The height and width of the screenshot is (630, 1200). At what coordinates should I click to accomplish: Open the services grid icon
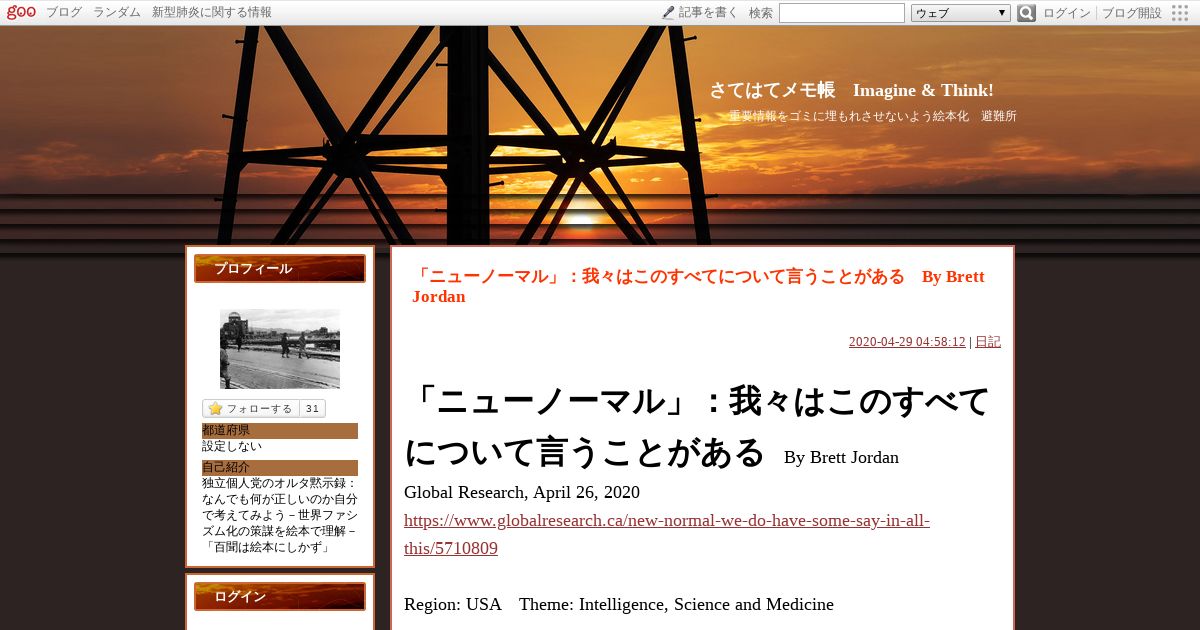1181,13
